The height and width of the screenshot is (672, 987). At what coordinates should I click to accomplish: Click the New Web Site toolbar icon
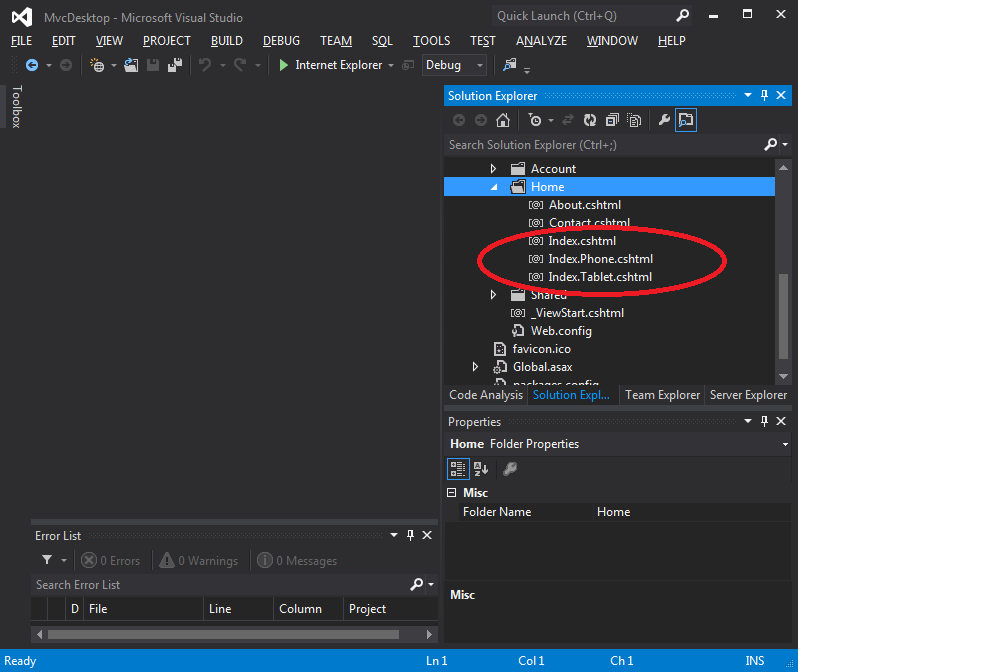97,65
